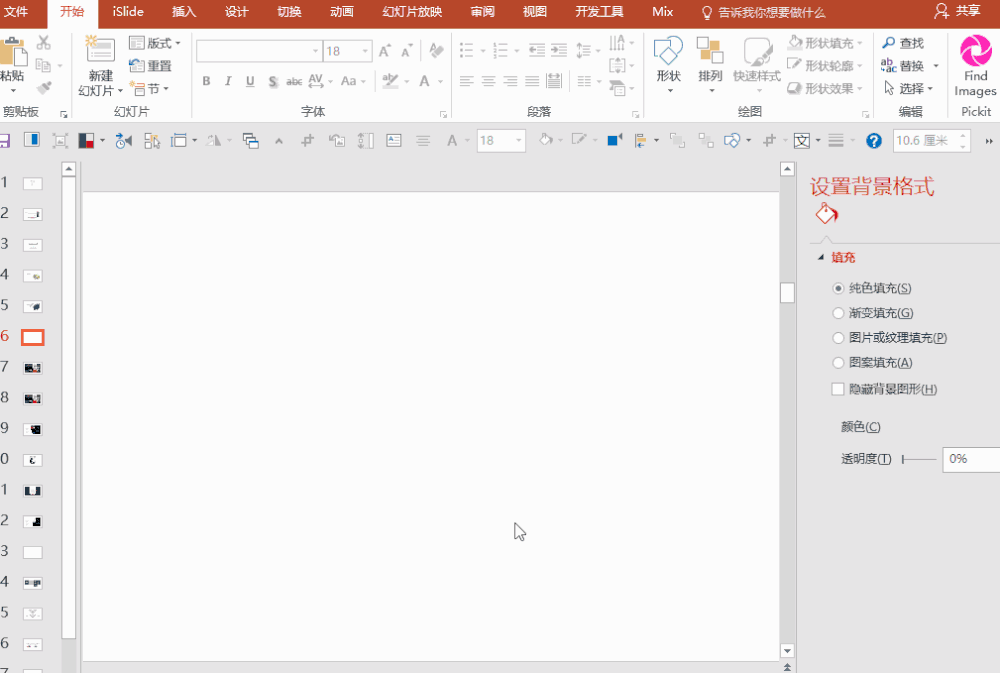Launch Pickit Find Images add-in
The image size is (1000, 673).
[975, 52]
